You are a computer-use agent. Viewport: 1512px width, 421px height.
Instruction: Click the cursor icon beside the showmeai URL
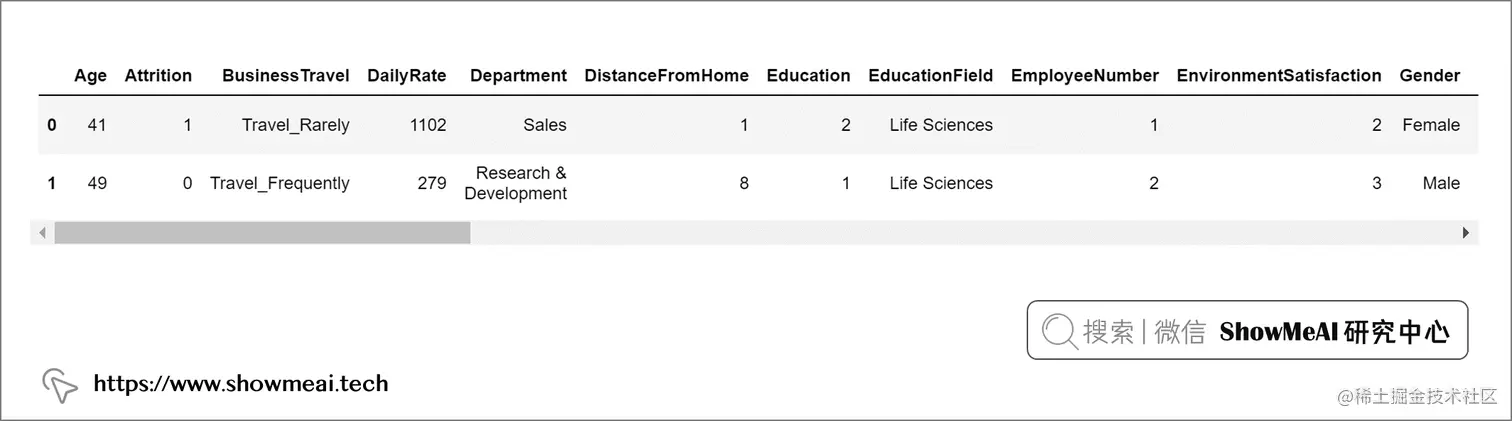(59, 385)
